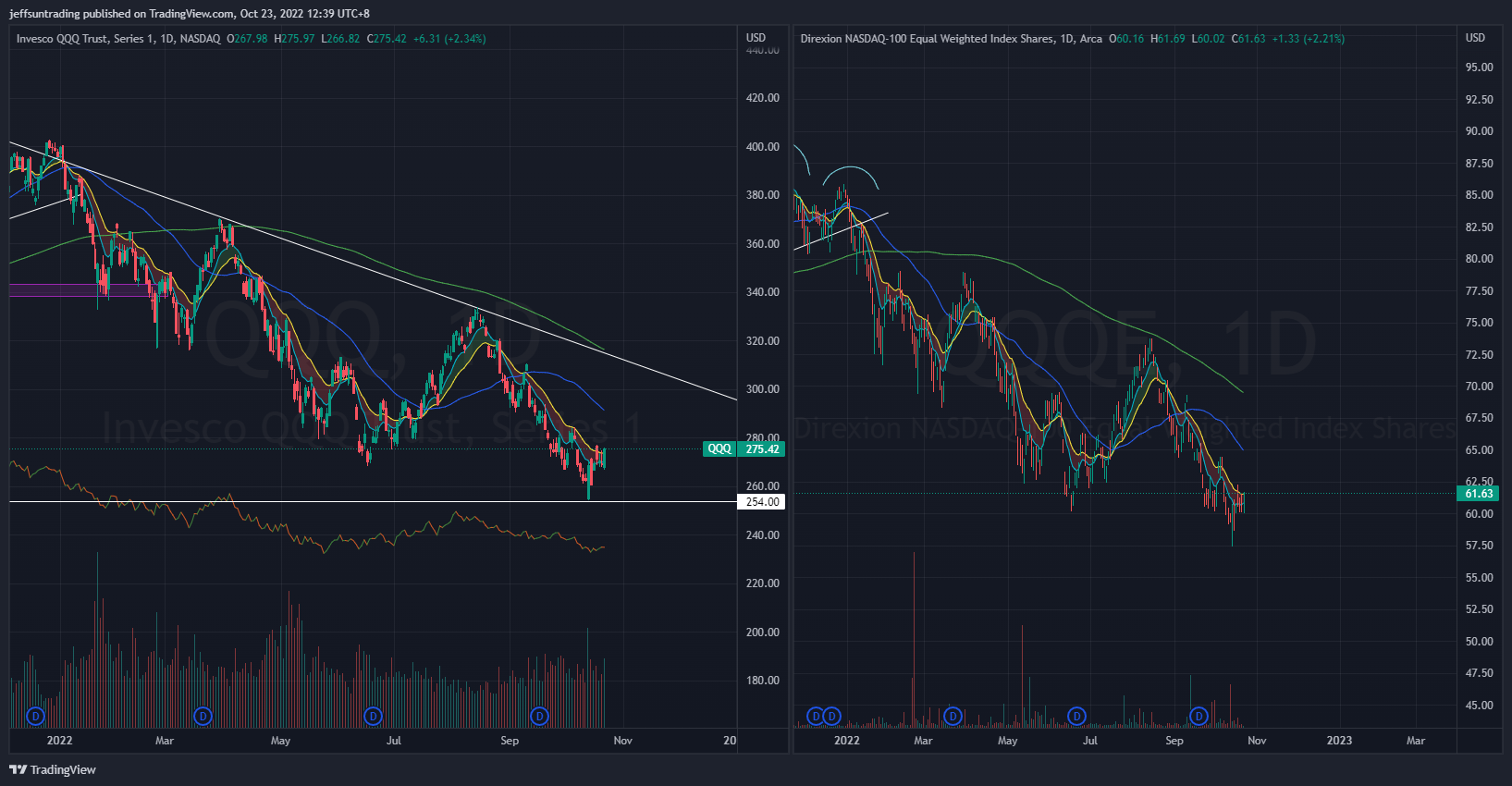Click the 360.00 price axis label
The width and height of the screenshot is (1512, 786).
coord(763,244)
